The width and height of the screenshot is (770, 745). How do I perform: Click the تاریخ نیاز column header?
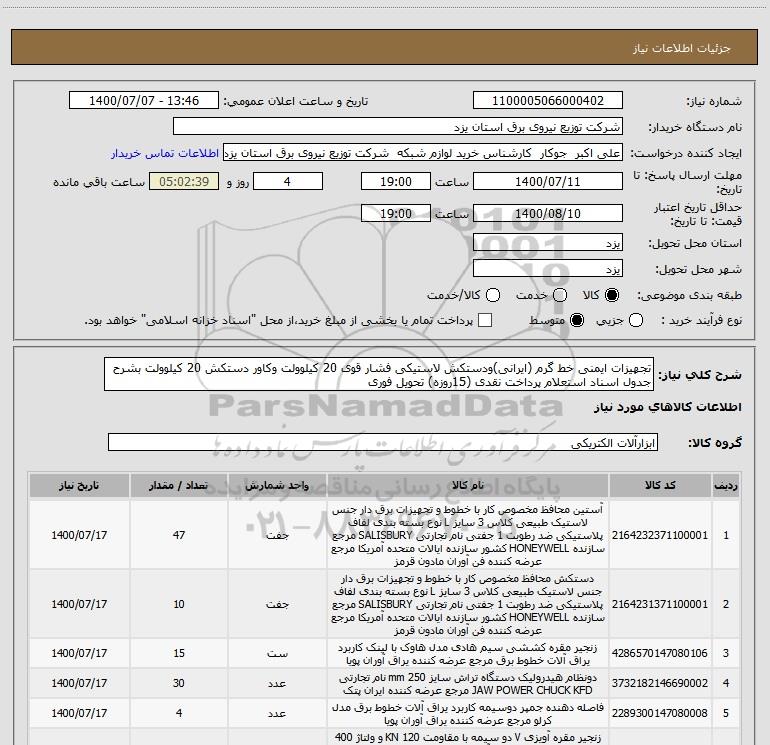79,485
